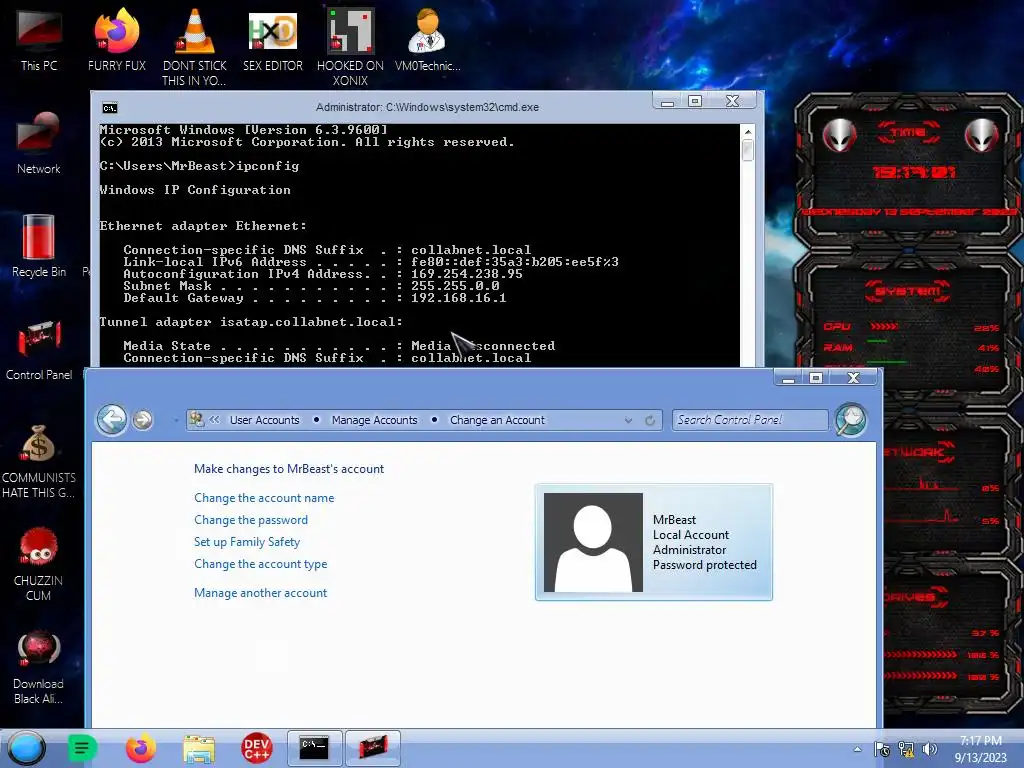This screenshot has height=768, width=1024.
Task: Click the User Accounts address bar icon
Action: coord(196,420)
